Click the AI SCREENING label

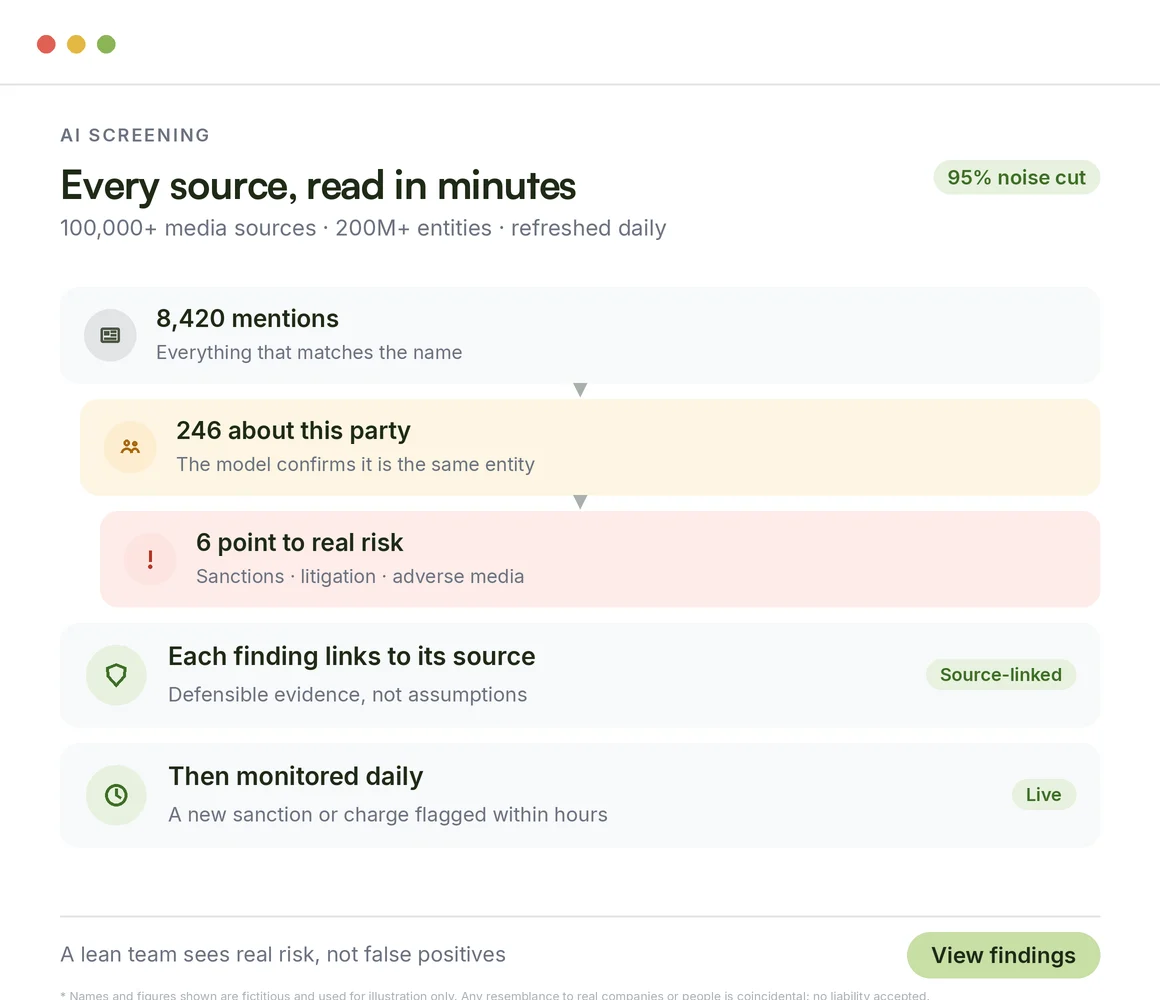pos(135,135)
